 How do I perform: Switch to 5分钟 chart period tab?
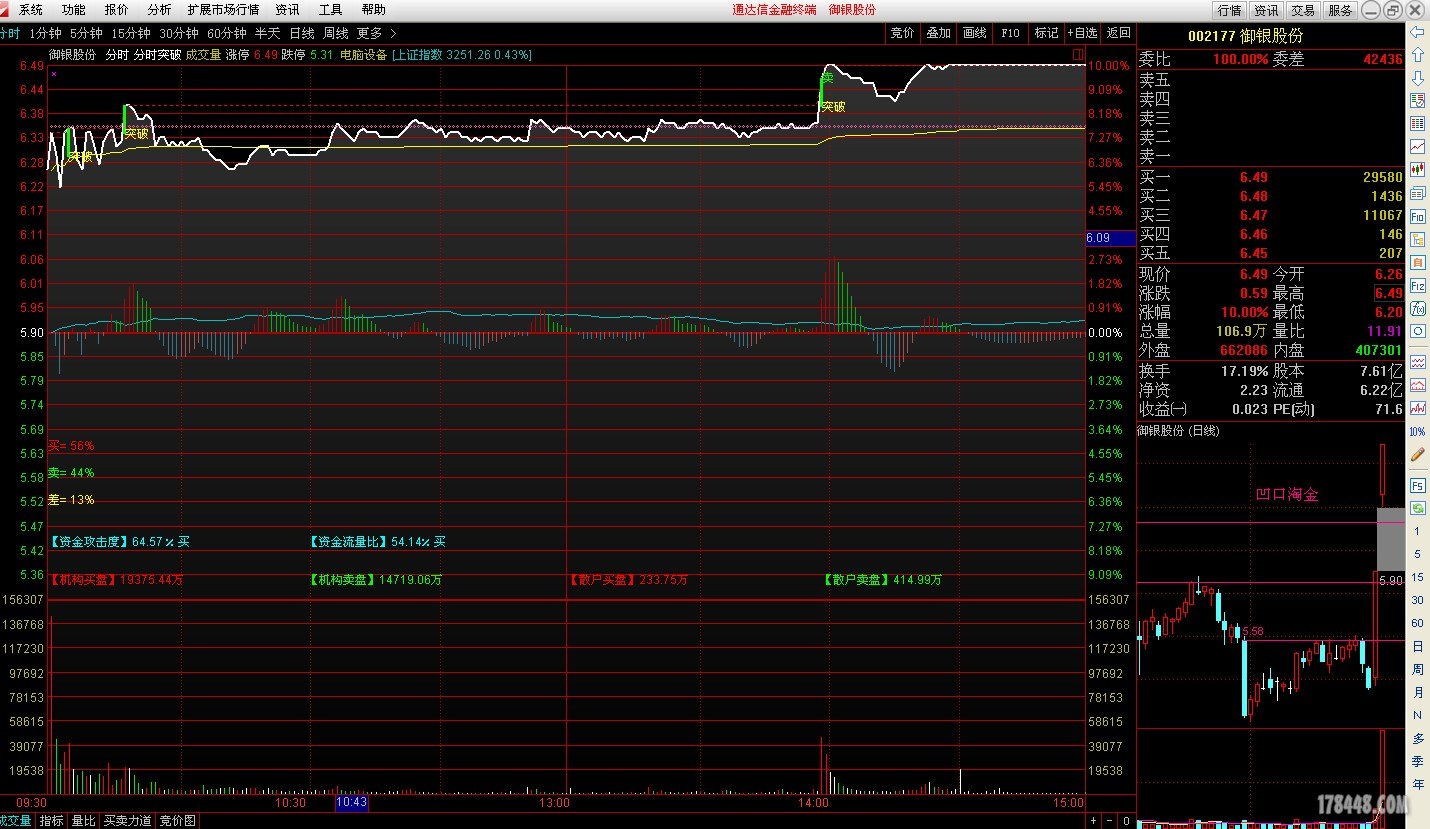click(x=86, y=33)
